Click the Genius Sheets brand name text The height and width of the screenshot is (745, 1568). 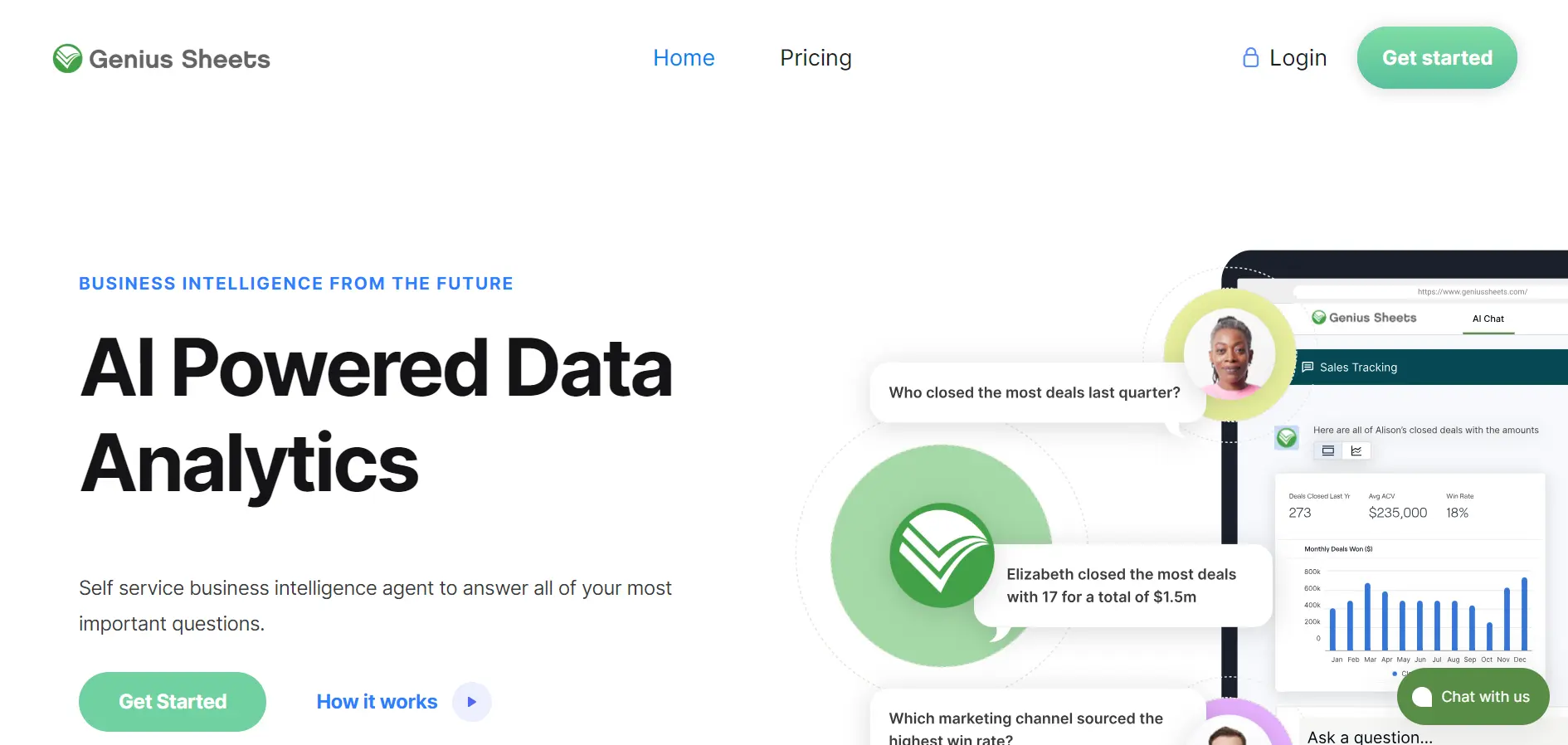click(179, 59)
